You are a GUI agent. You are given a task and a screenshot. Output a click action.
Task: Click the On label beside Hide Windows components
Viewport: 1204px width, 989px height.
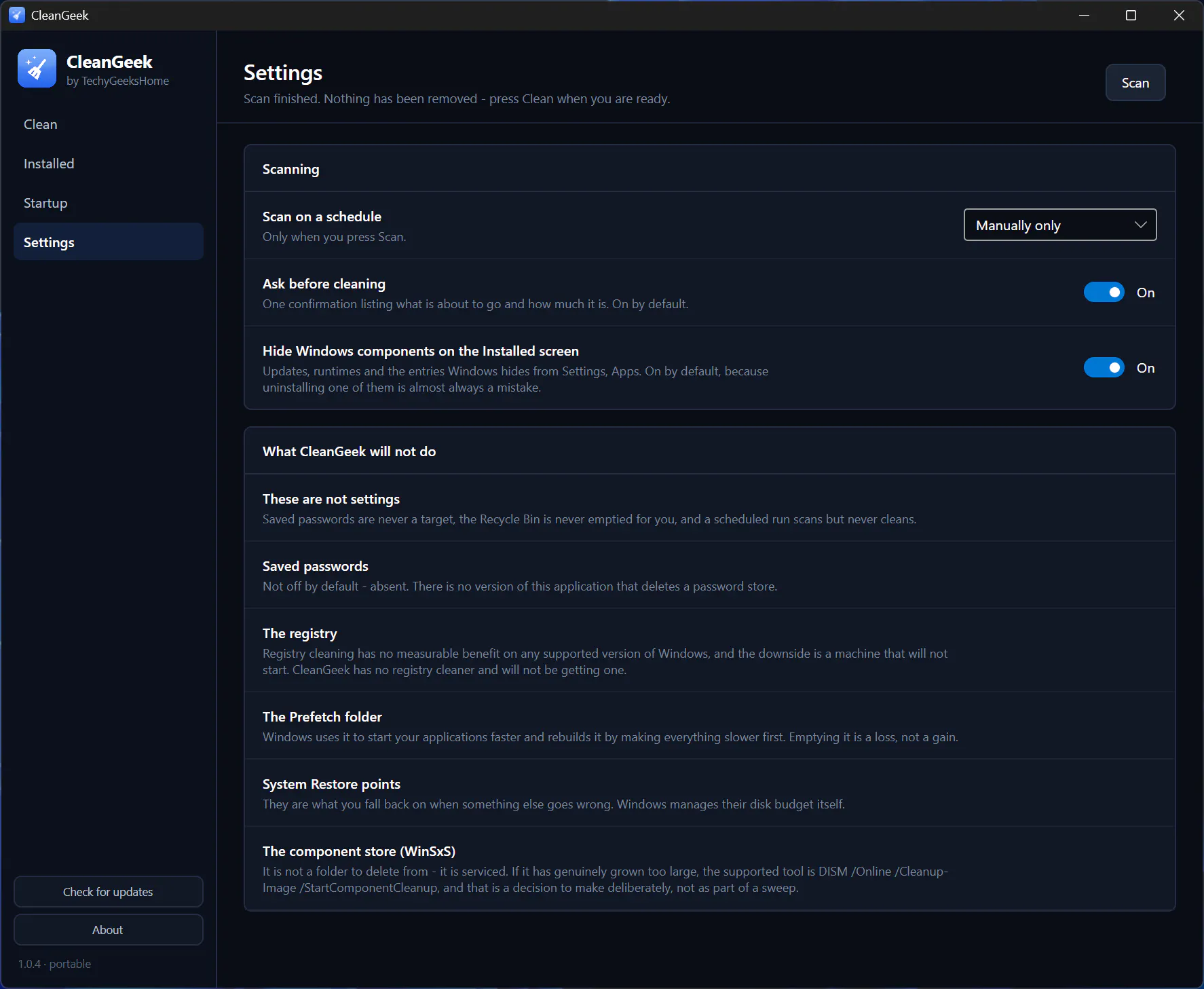tap(1146, 368)
